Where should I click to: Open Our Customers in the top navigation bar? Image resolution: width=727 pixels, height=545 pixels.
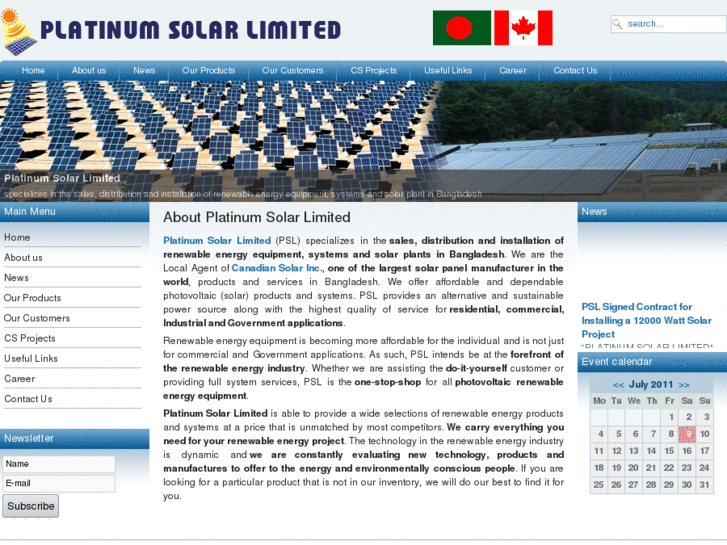293,71
